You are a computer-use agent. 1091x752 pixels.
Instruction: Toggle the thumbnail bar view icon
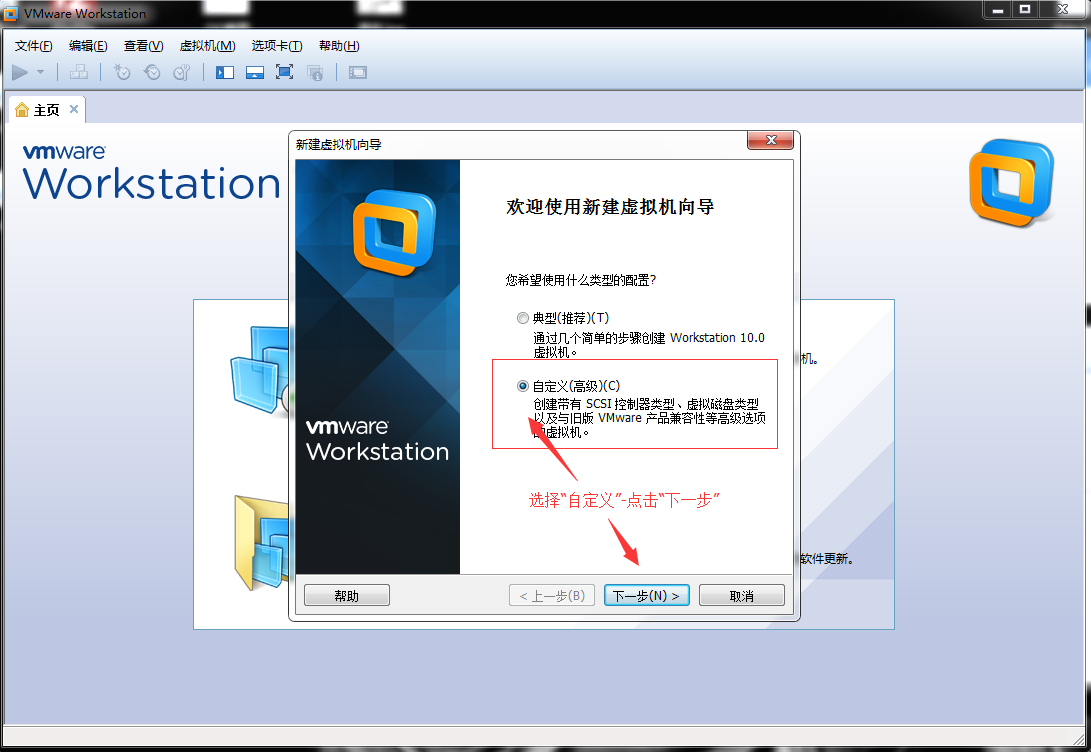[x=255, y=72]
